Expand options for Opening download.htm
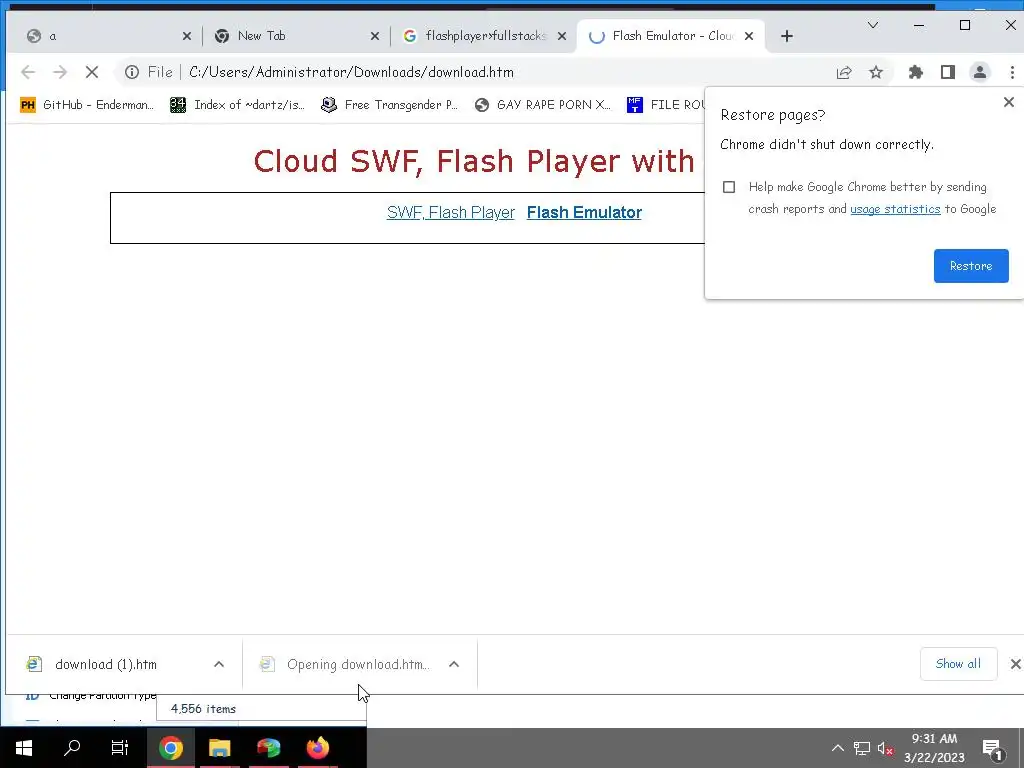 454,665
